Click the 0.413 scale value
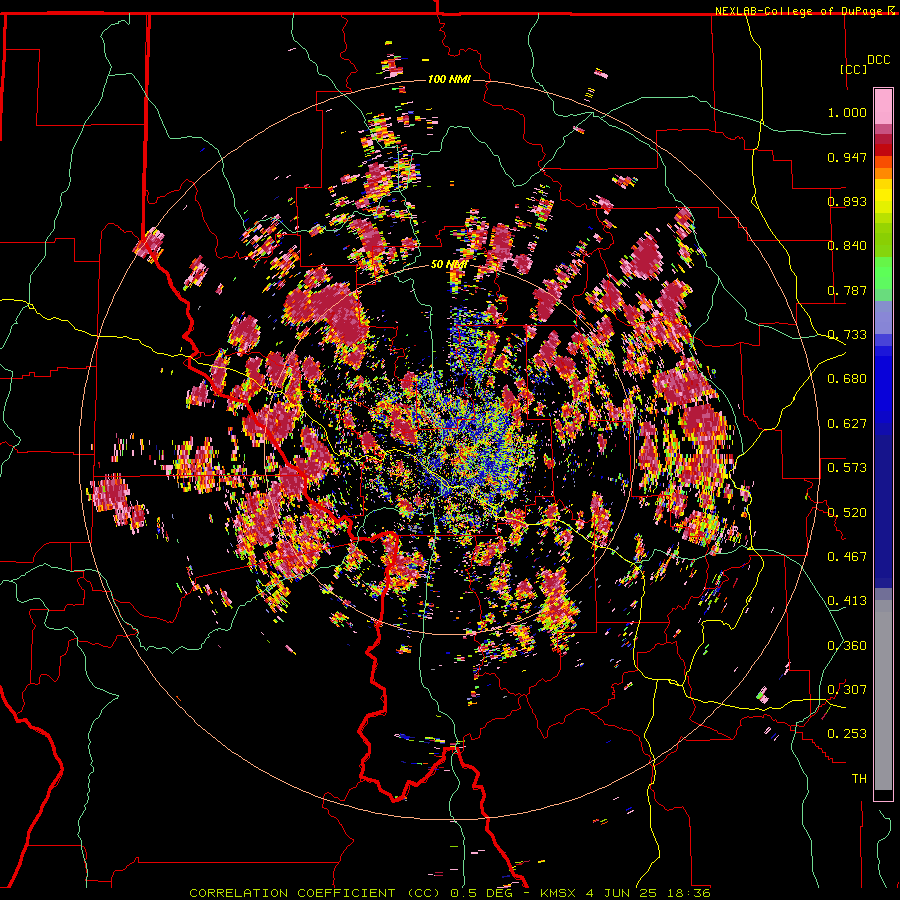 click(847, 601)
